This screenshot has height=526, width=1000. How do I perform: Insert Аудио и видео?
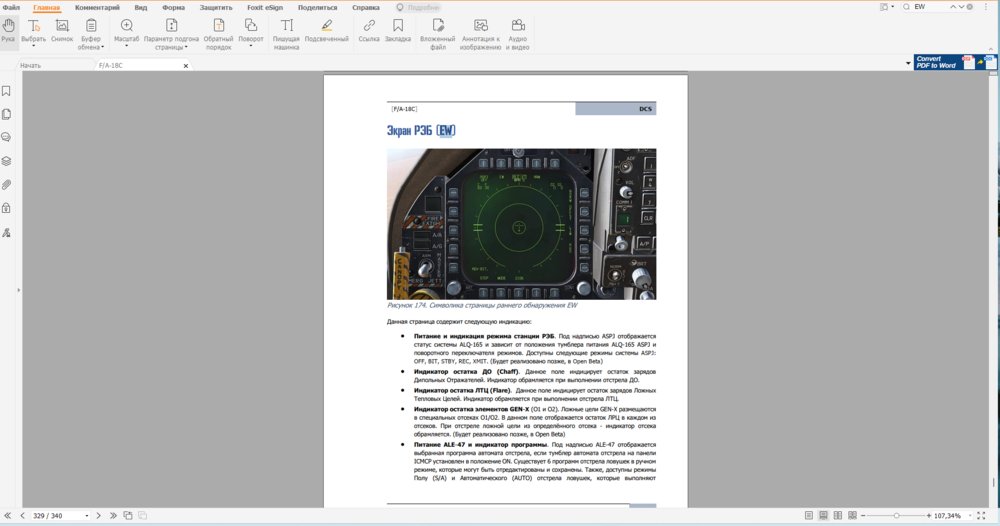(x=517, y=34)
